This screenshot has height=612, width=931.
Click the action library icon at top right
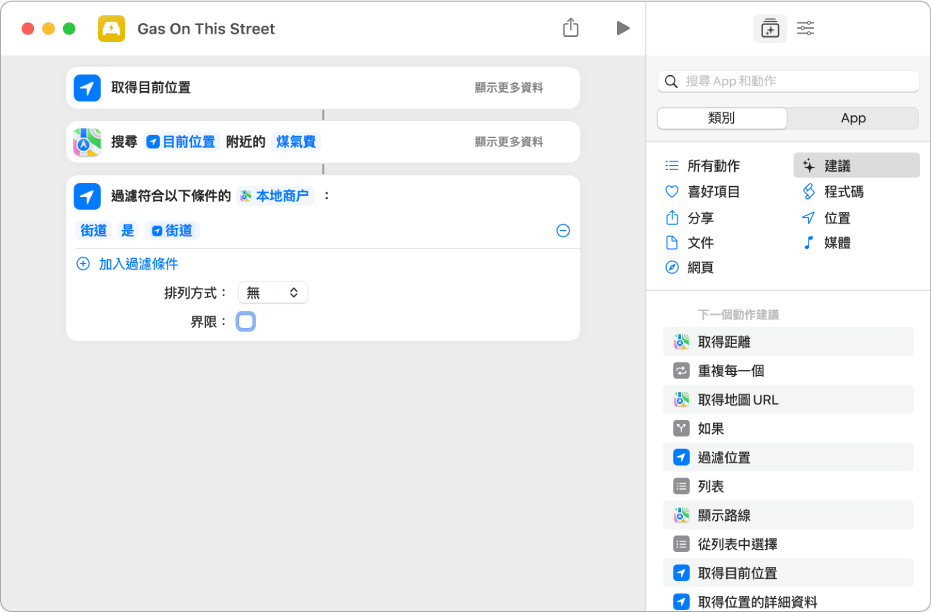pos(770,29)
